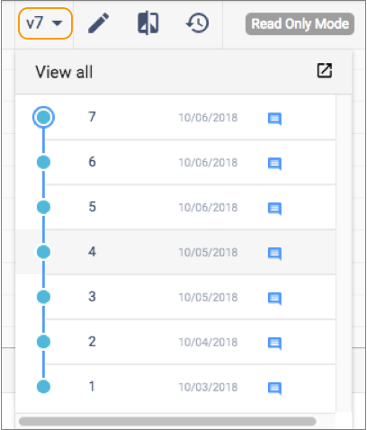Click version number 1 in the list

point(92,386)
